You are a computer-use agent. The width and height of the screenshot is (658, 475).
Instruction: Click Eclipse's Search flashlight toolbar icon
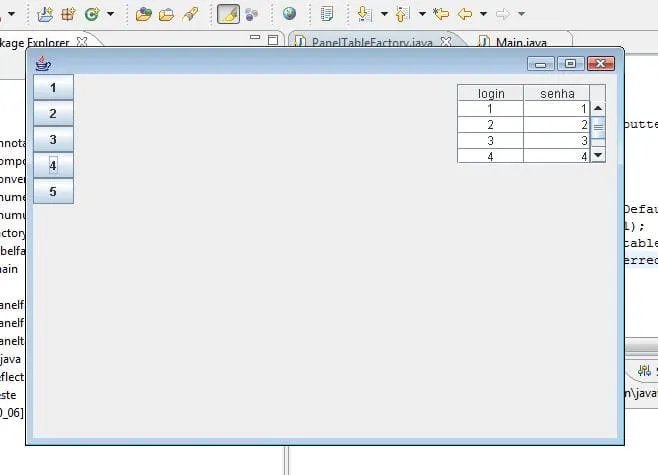point(190,14)
